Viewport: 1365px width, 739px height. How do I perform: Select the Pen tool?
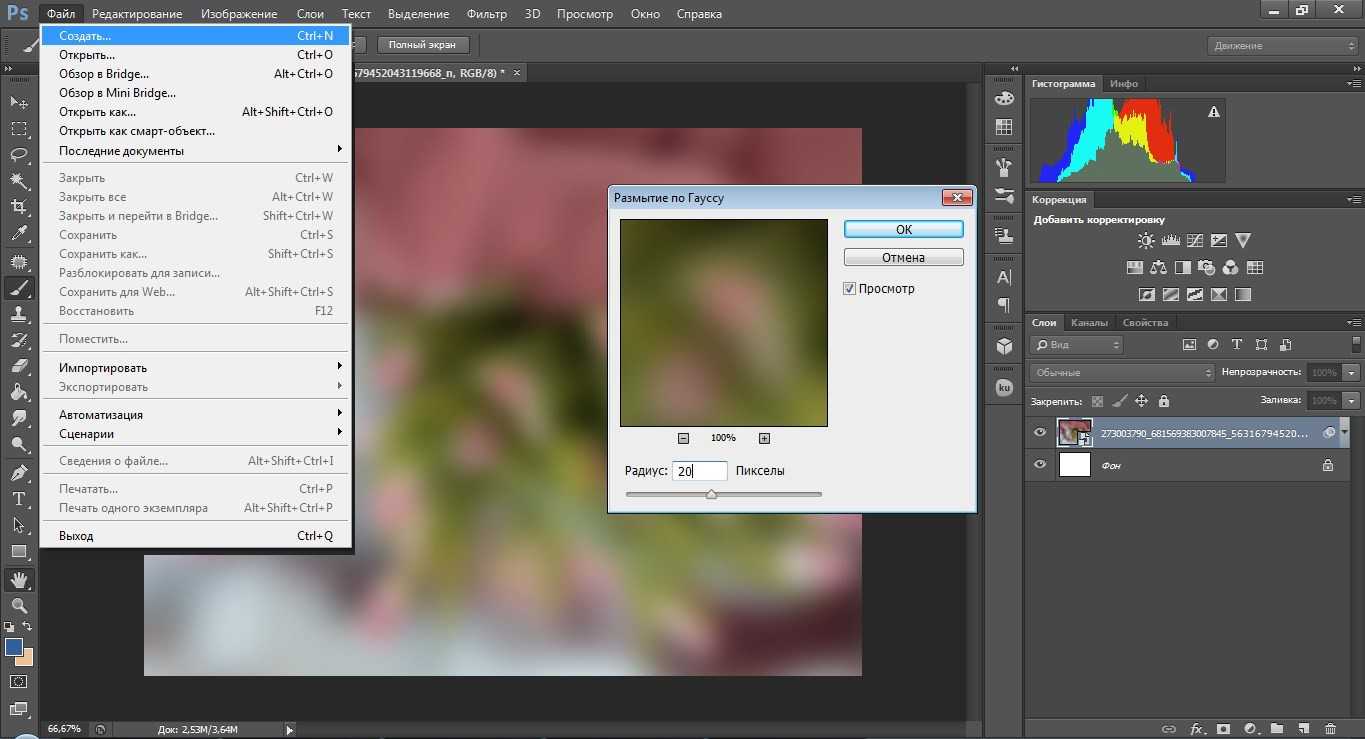point(19,472)
